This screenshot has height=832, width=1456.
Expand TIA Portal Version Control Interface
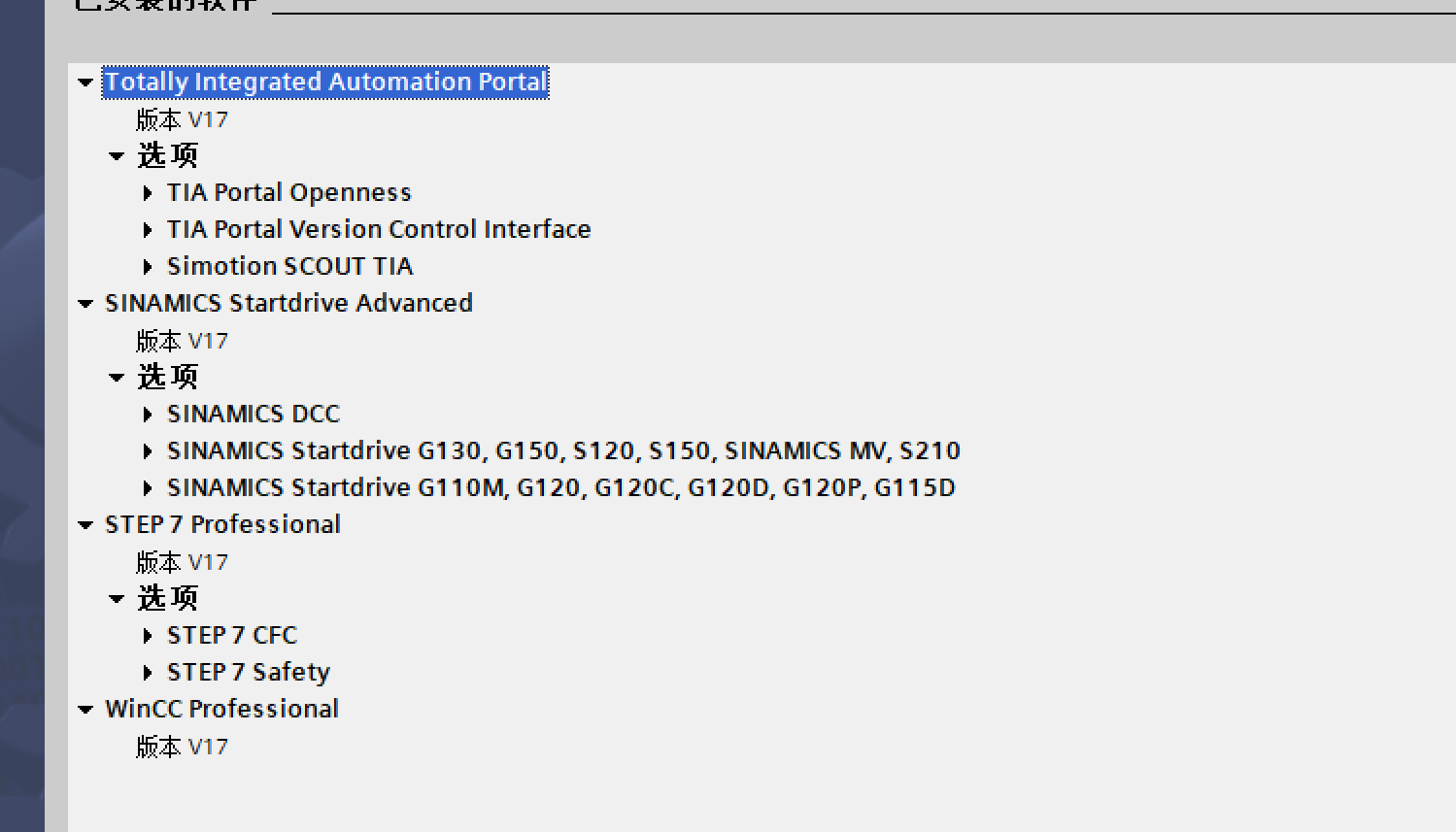[x=148, y=230]
